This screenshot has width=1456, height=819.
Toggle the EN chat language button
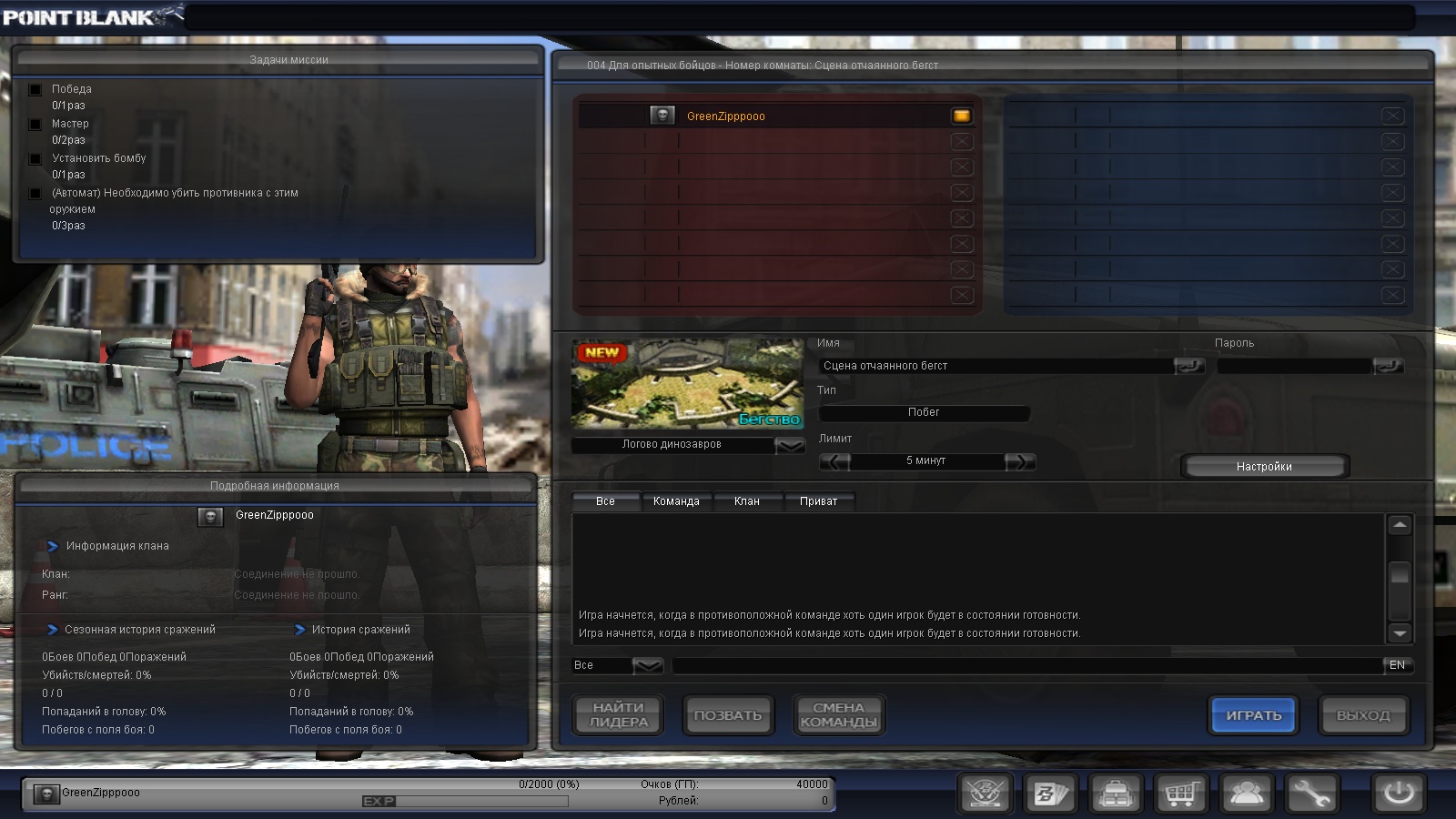coord(1398,665)
